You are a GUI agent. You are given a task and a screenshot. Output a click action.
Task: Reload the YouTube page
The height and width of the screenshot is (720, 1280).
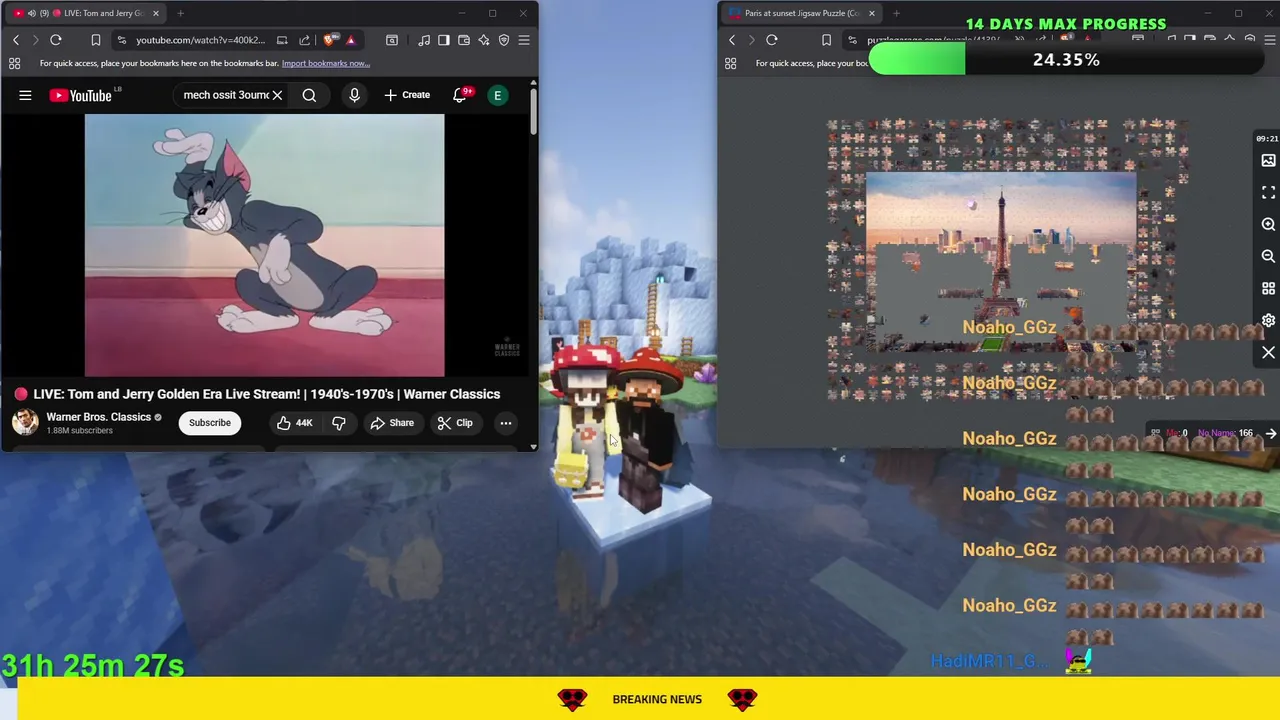click(x=56, y=40)
